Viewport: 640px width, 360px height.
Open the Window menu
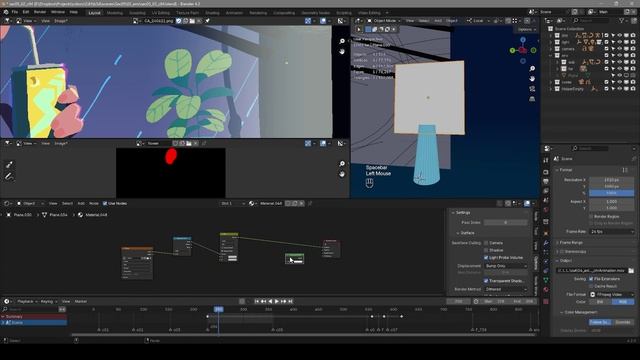58,12
